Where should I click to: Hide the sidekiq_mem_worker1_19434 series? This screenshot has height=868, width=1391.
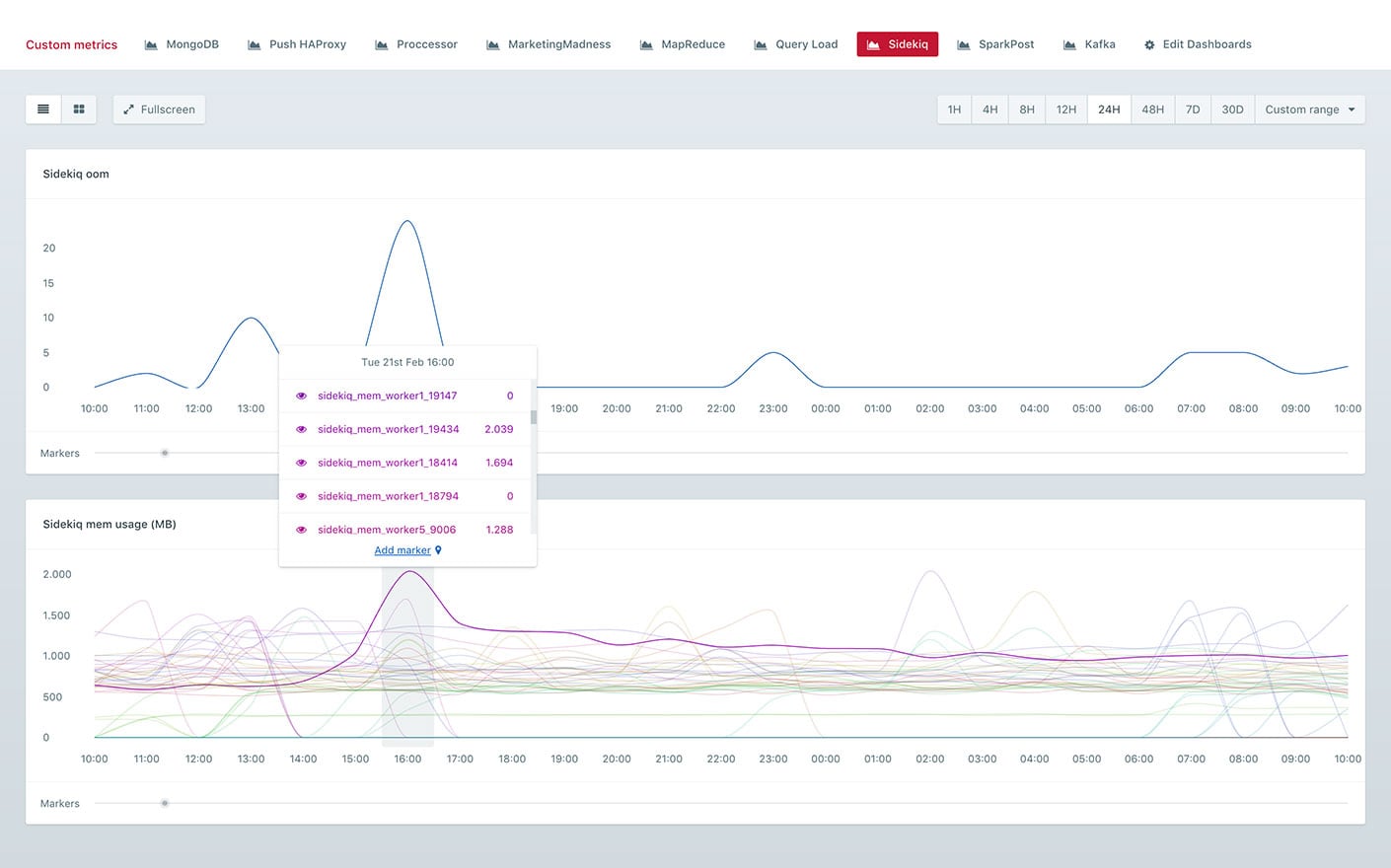tap(301, 429)
